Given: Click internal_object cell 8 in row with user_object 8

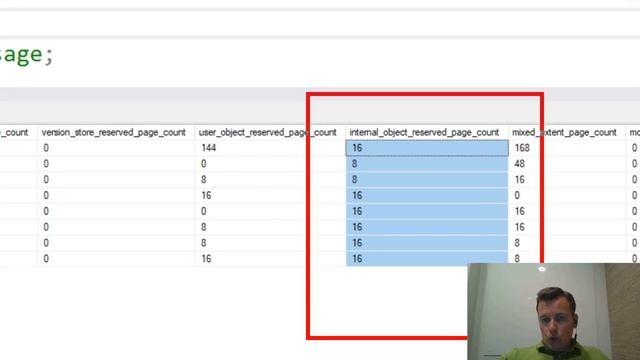Looking at the screenshot, I should (x=427, y=180).
